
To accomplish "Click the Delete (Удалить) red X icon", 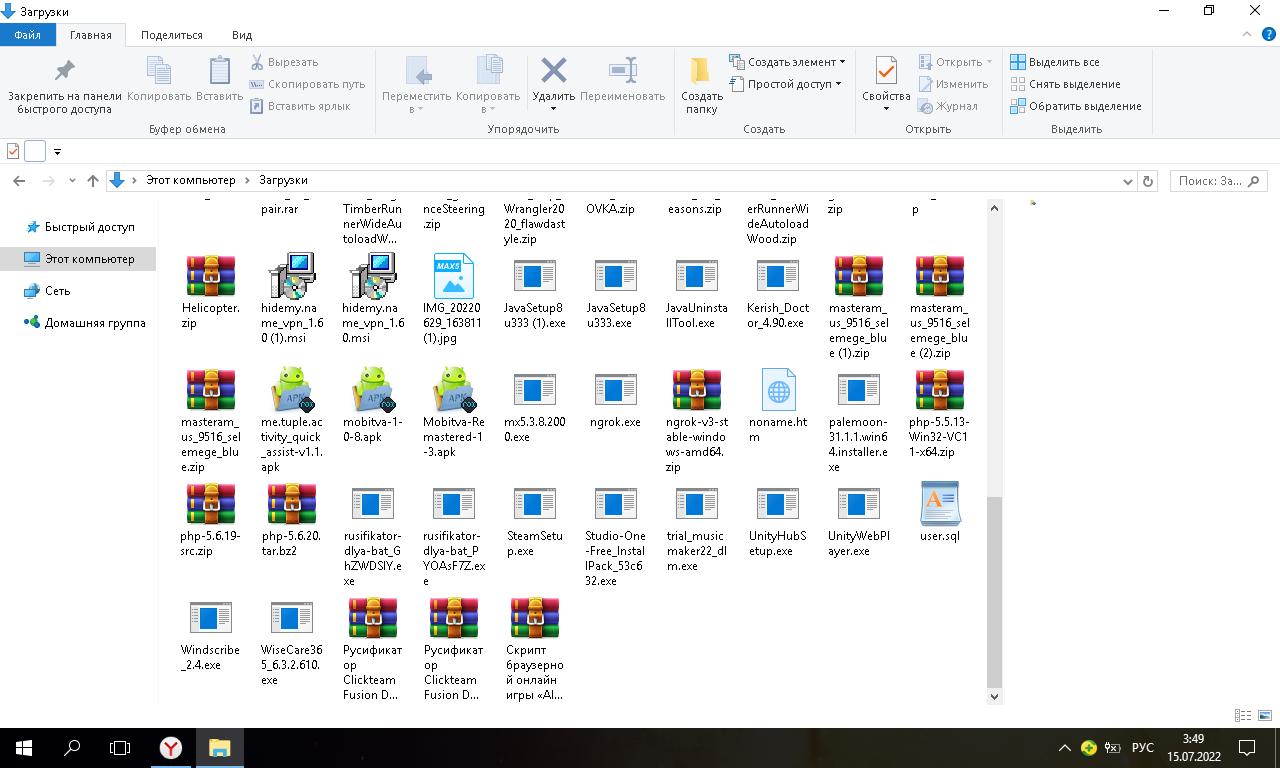I will (x=553, y=72).
